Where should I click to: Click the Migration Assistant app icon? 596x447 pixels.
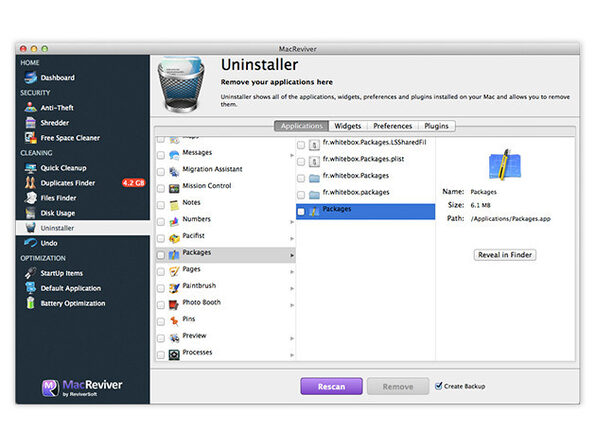[x=174, y=172]
